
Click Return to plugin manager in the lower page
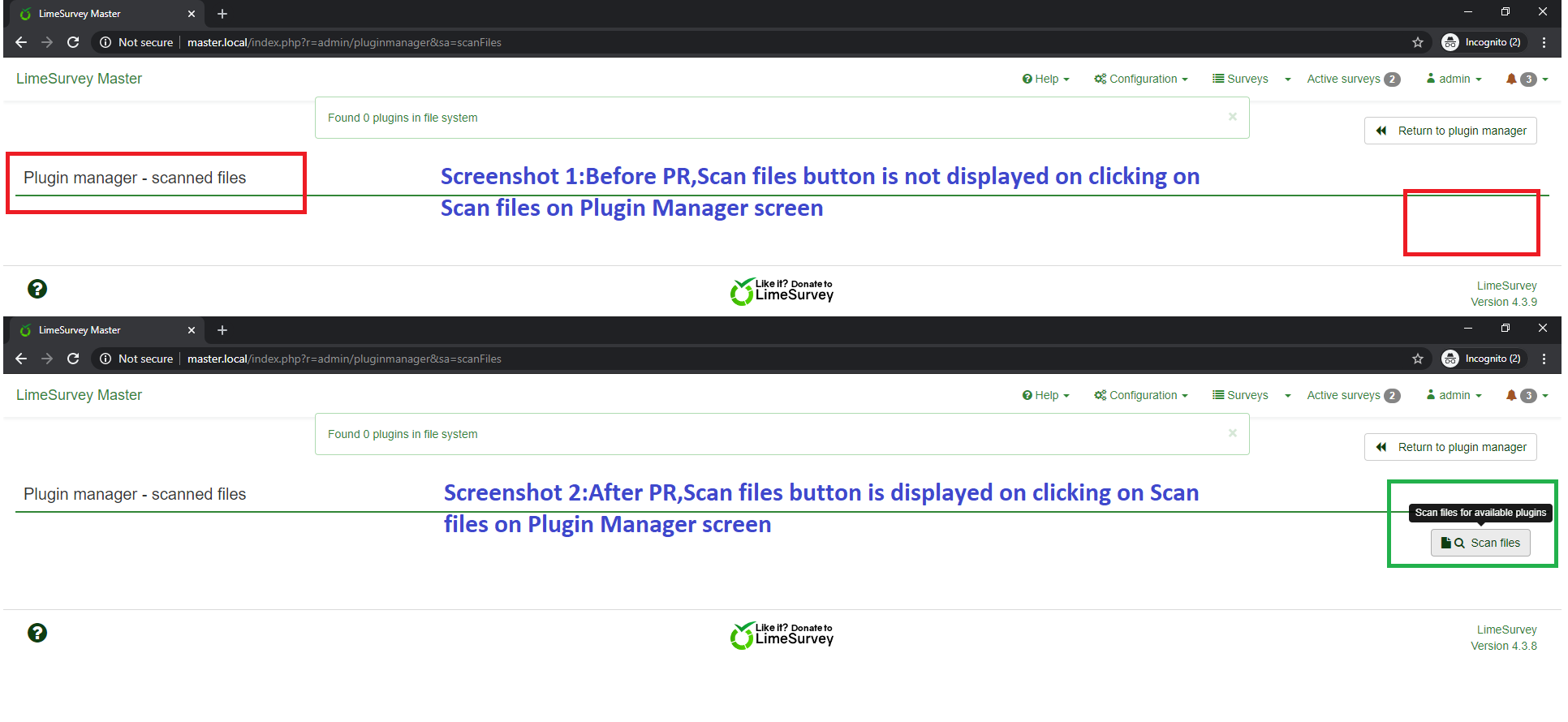(1450, 447)
